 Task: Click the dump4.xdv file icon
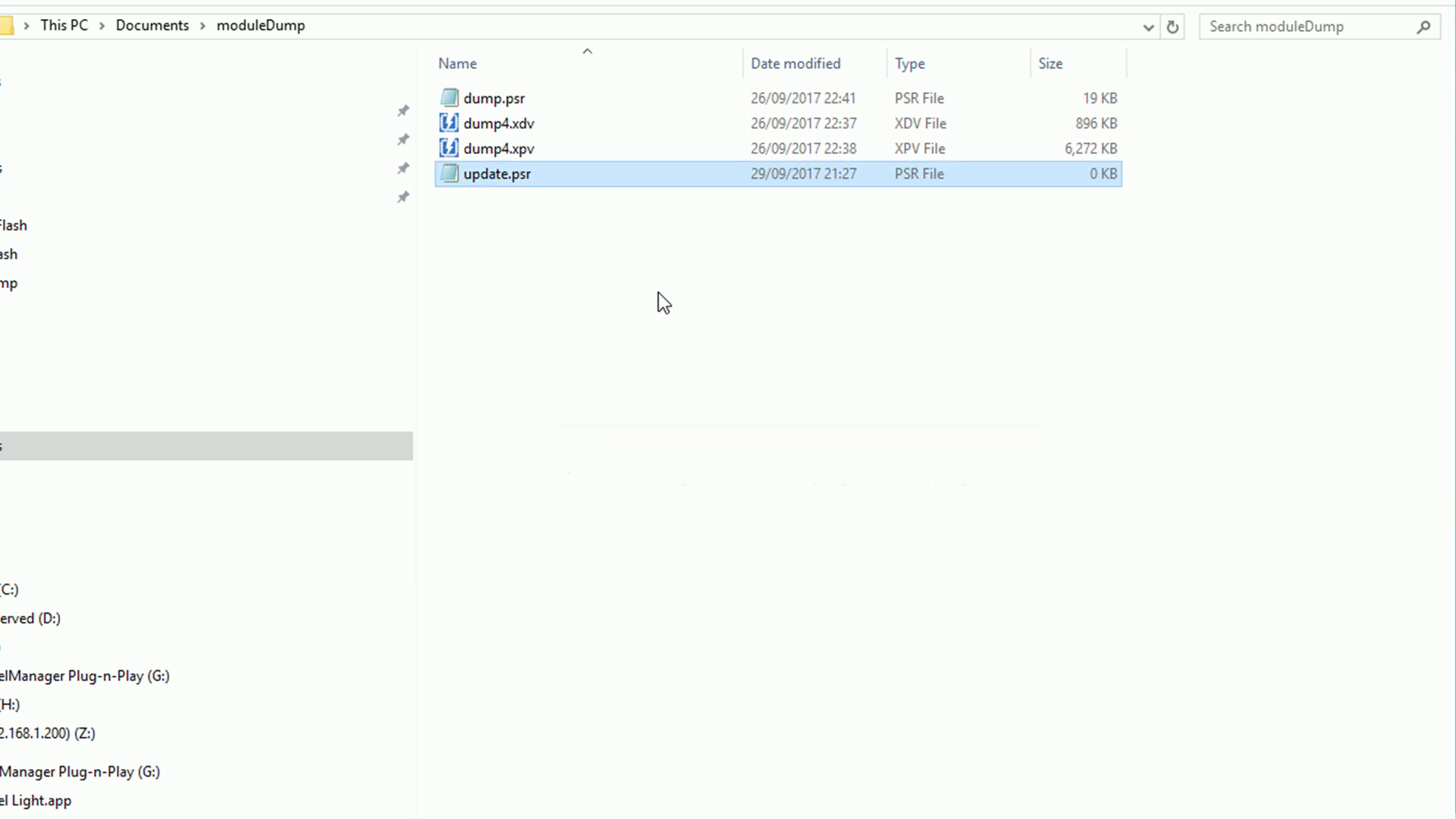(x=448, y=123)
